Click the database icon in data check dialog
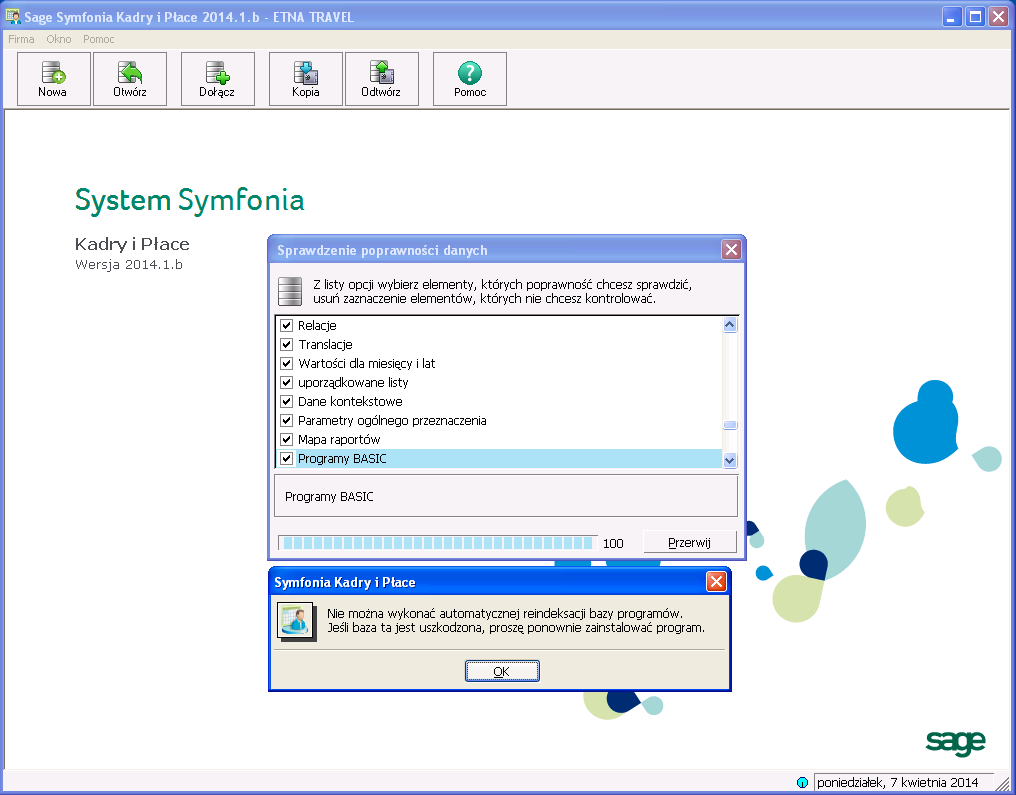This screenshot has width=1016, height=795. pos(290,291)
